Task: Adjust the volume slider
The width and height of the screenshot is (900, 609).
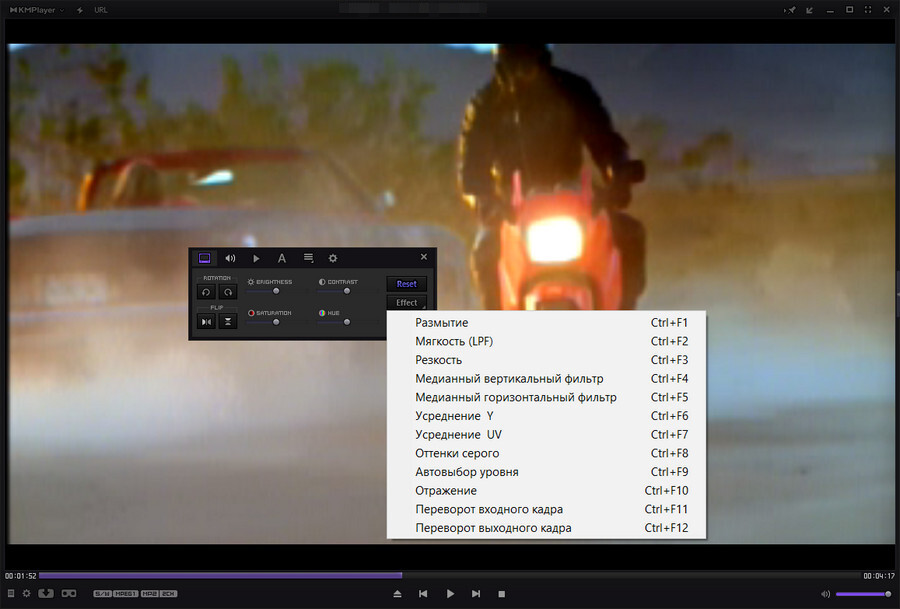Action: [863, 594]
